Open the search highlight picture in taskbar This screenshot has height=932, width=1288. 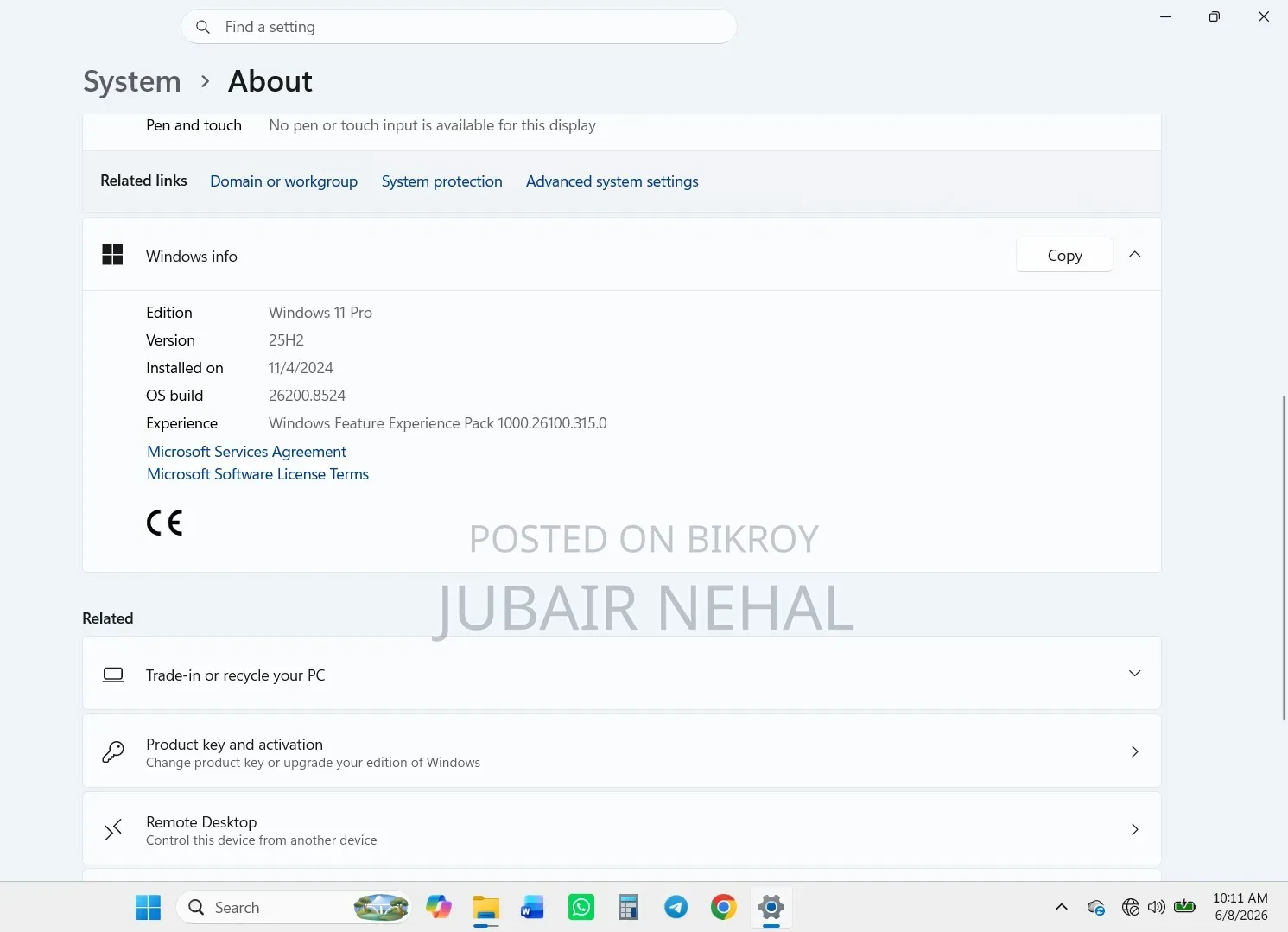[381, 907]
